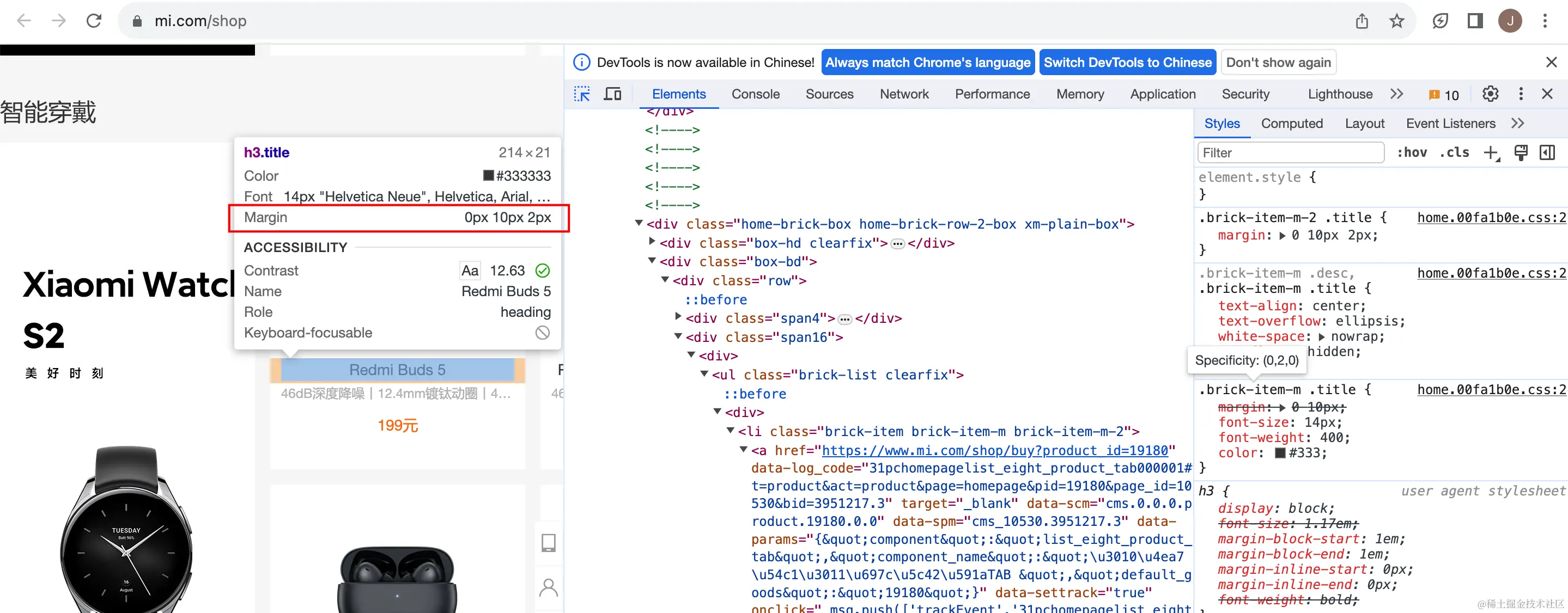Click the 10 issues warning badge

[x=1444, y=95]
